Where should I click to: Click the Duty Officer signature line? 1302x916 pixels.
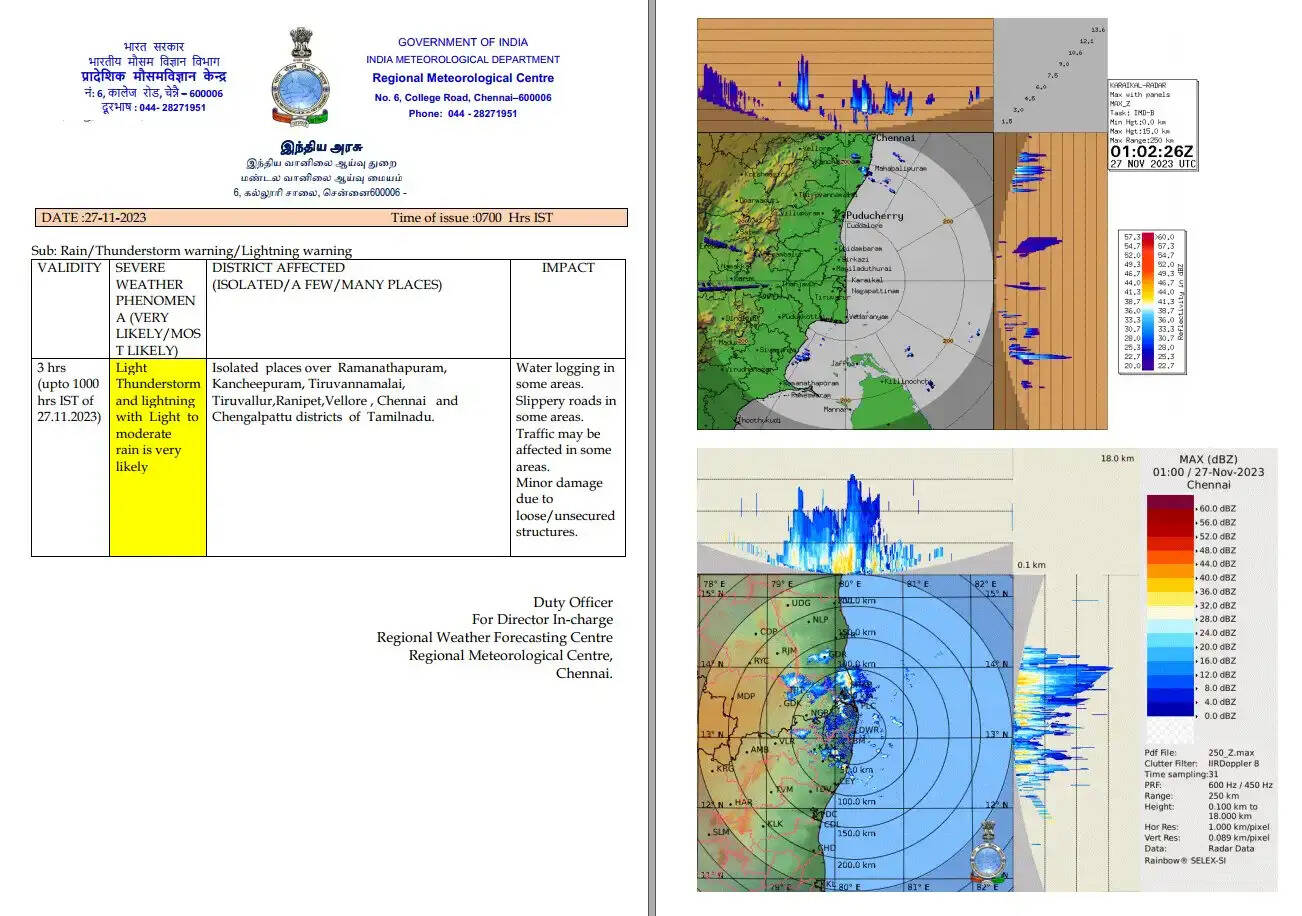click(572, 602)
